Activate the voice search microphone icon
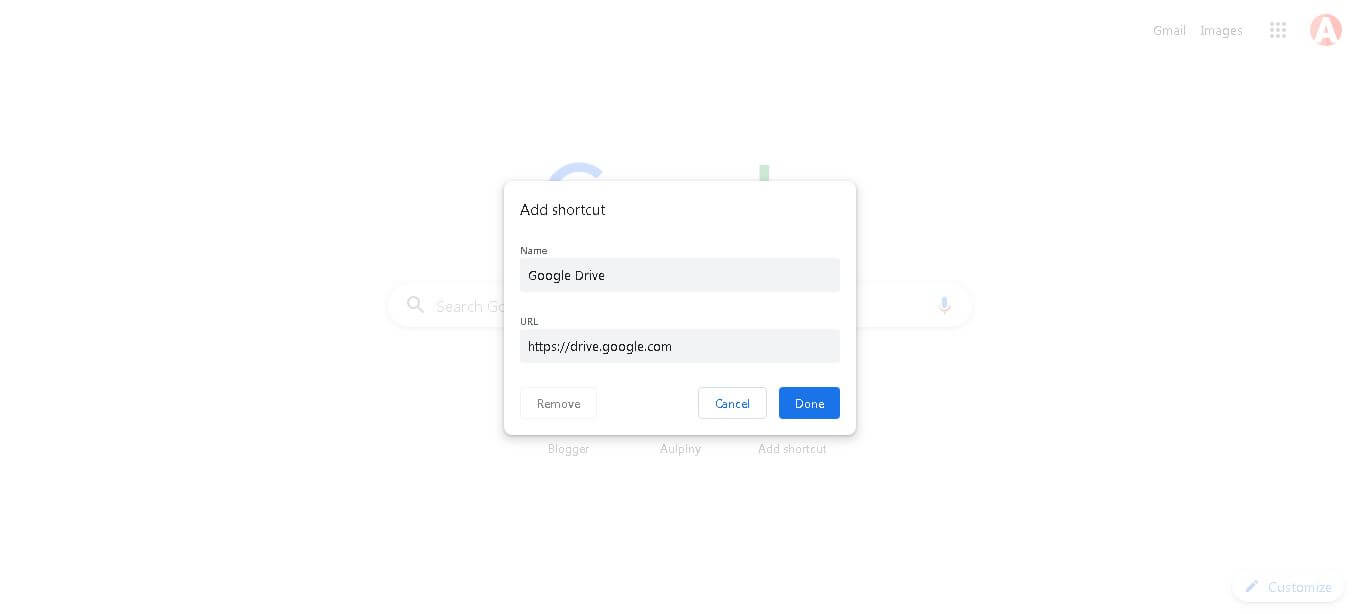The width and height of the screenshot is (1359, 614). [944, 305]
